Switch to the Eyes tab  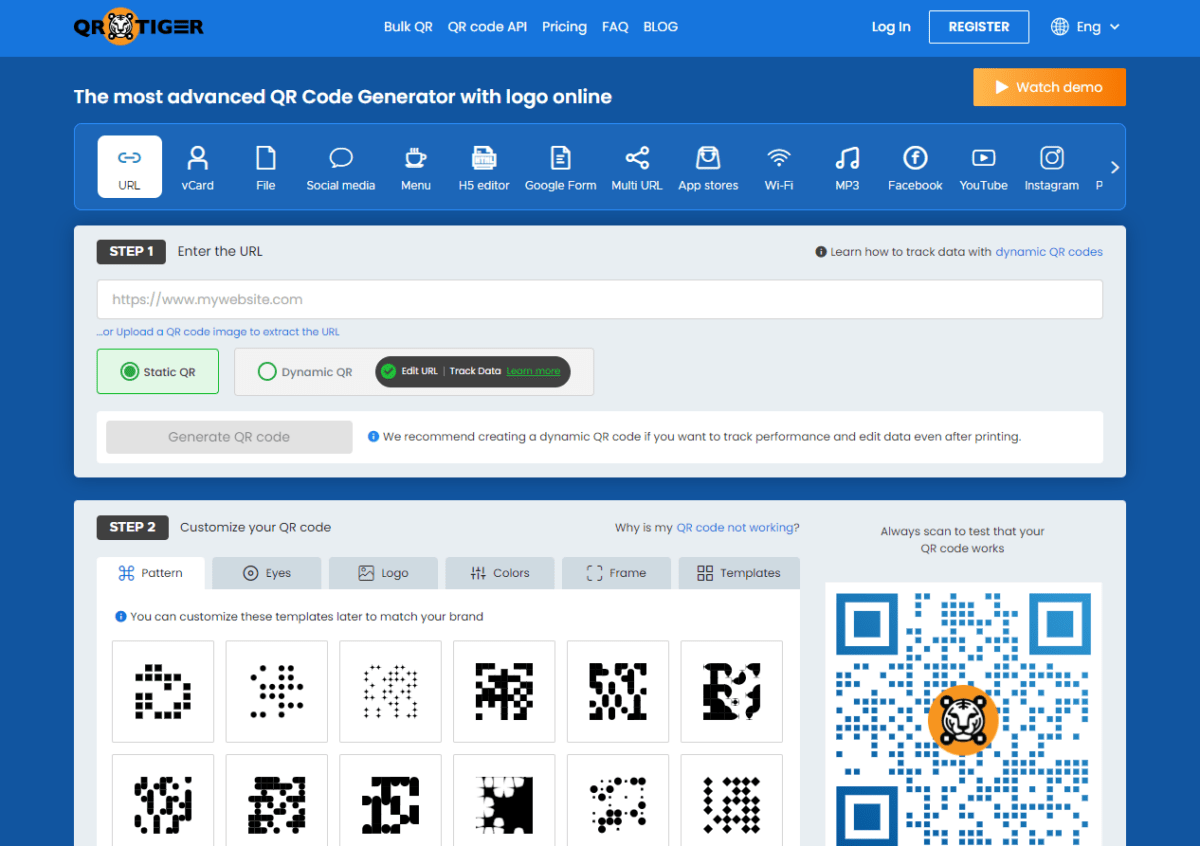click(x=266, y=572)
